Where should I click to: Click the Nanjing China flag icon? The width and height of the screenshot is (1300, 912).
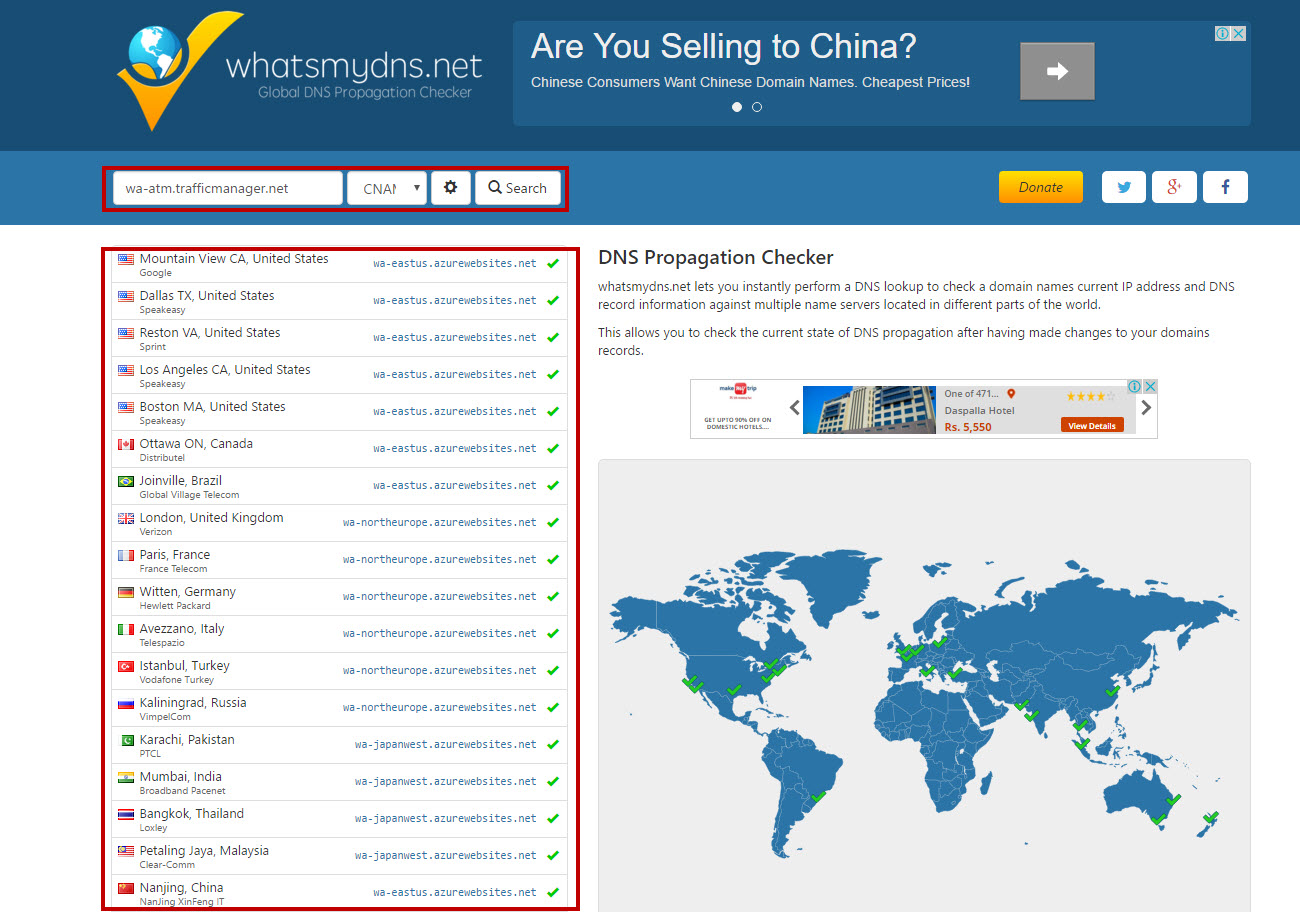point(126,888)
